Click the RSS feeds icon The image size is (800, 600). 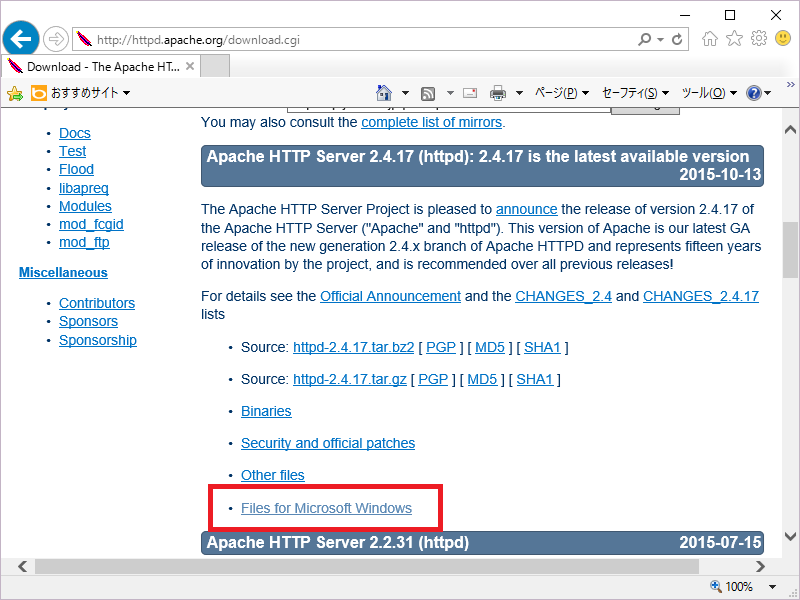pos(428,93)
